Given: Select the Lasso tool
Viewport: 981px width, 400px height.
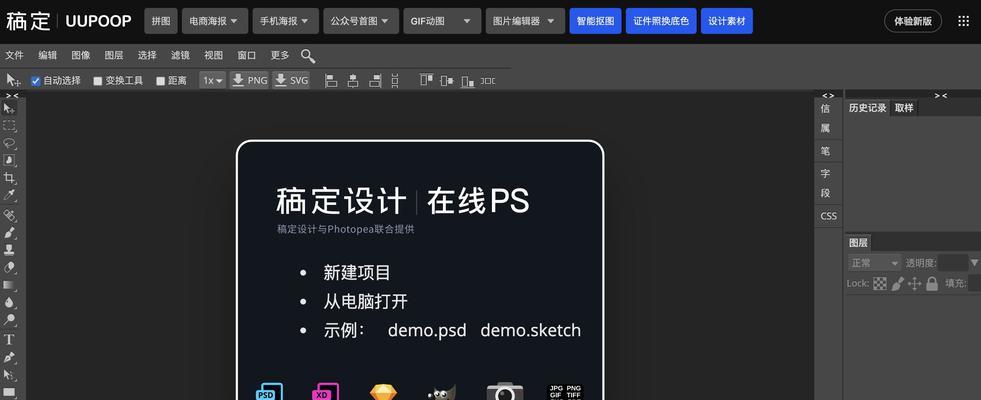Looking at the screenshot, I should click(9, 143).
